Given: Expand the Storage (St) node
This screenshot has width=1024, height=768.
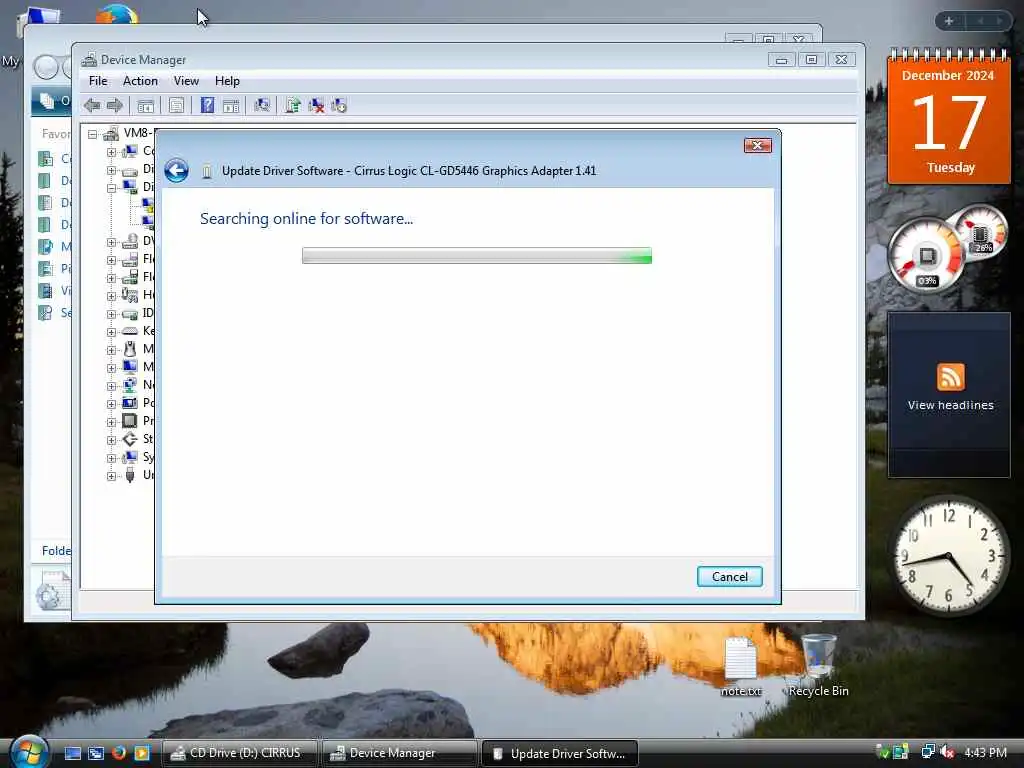Looking at the screenshot, I should coord(112,439).
